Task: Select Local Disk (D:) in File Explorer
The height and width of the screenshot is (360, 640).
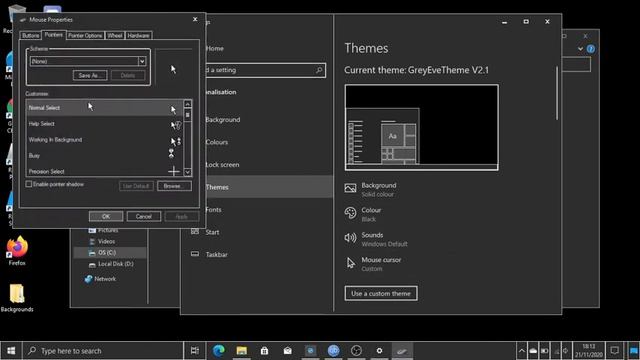Action: coord(116,264)
